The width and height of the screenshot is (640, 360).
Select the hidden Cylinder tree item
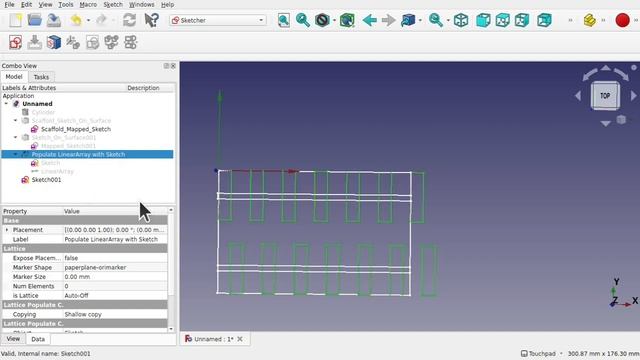43,112
